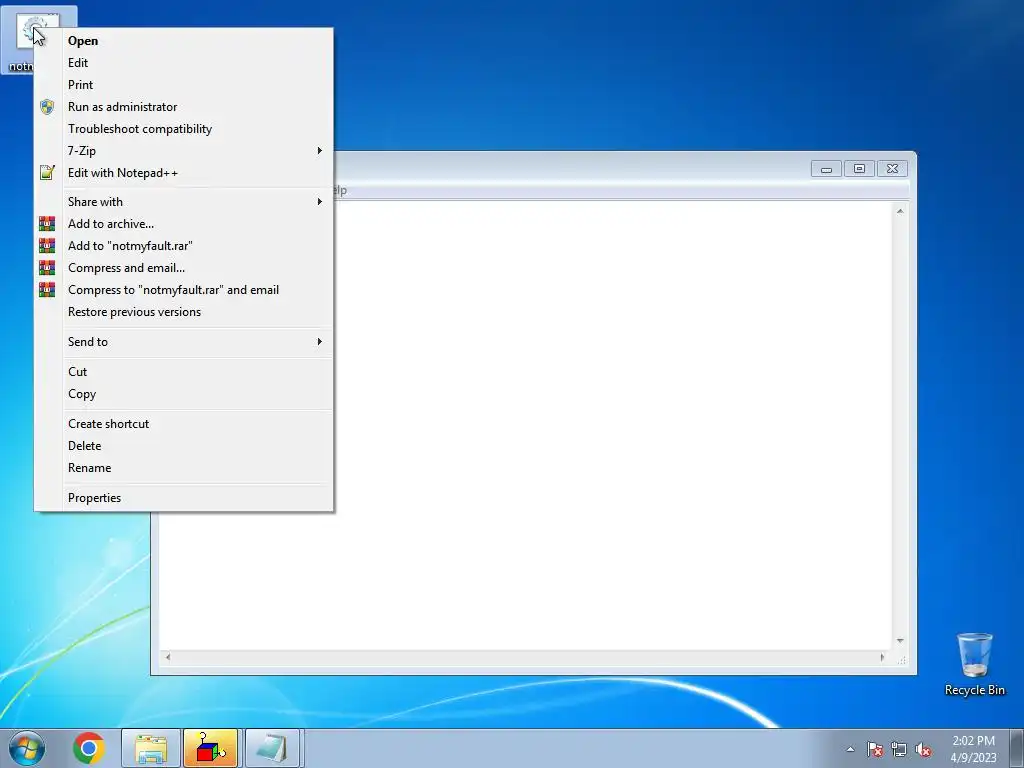The image size is (1024, 768).
Task: Click WinRAR icon beside Compress to "notmyfault.rar" and email
Action: click(x=46, y=289)
